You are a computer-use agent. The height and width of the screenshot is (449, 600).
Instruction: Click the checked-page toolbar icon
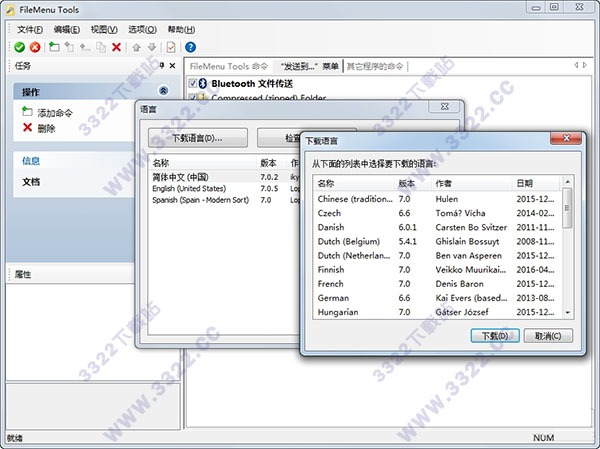pos(171,47)
